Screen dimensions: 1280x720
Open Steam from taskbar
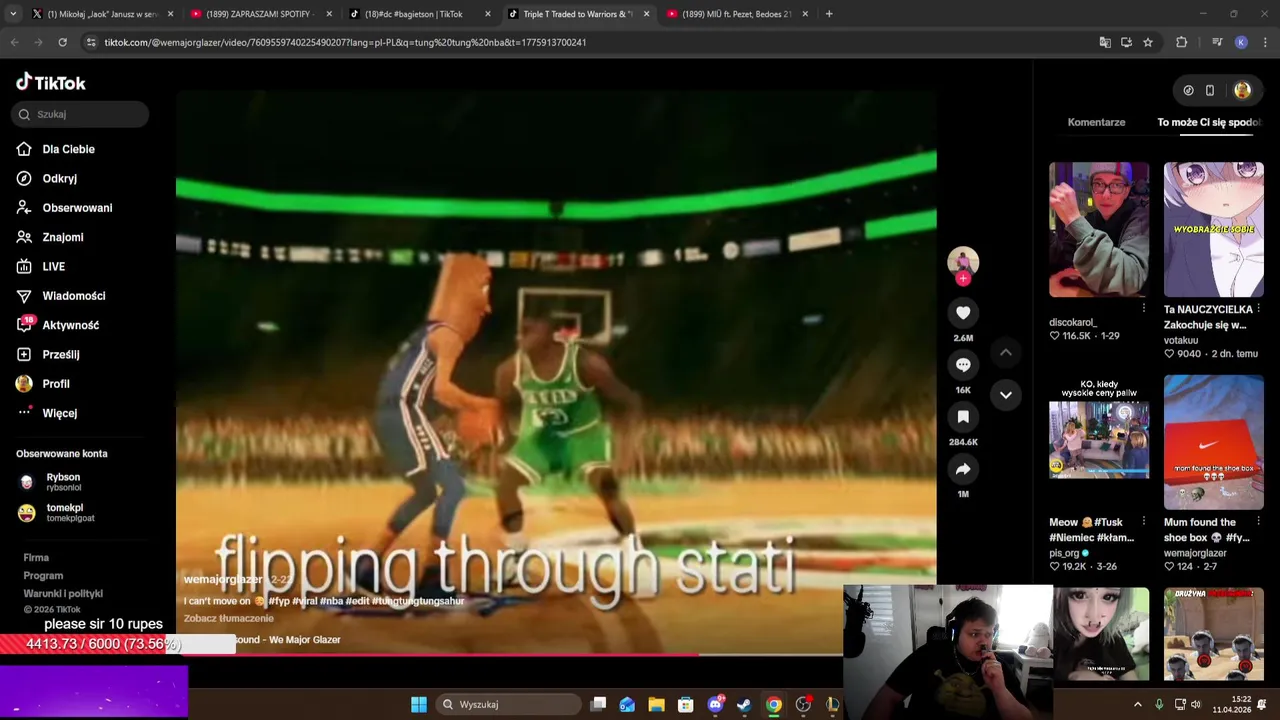744,704
